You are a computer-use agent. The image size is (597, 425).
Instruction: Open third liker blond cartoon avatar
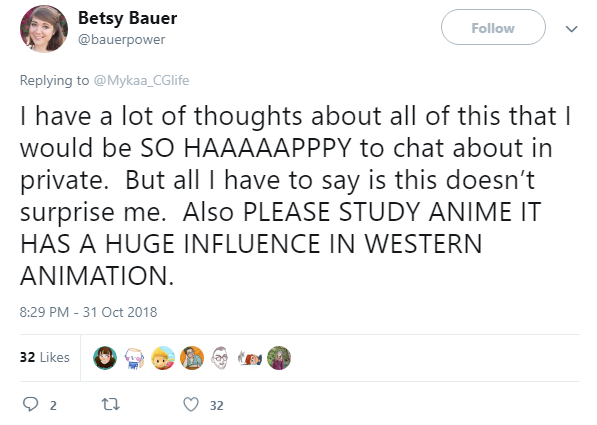click(x=163, y=358)
